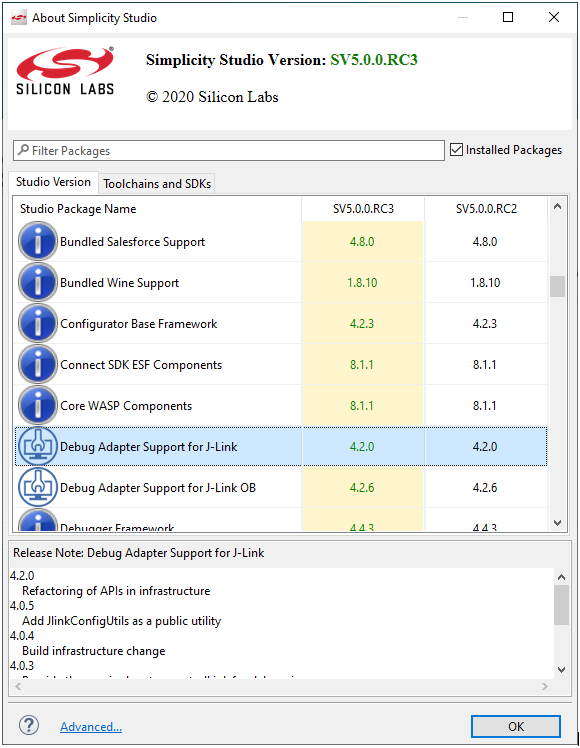Open the Toolchains and SDKs tab
The height and width of the screenshot is (748, 580).
[x=157, y=184]
